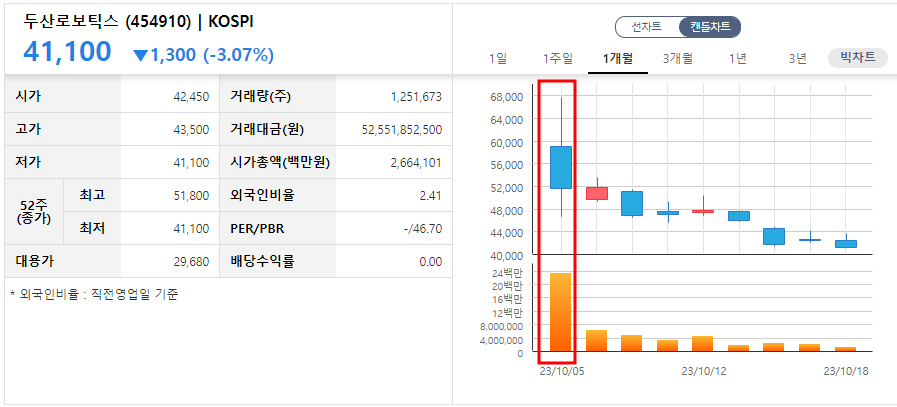Click the 23/10/05 date axis label

tap(561, 372)
